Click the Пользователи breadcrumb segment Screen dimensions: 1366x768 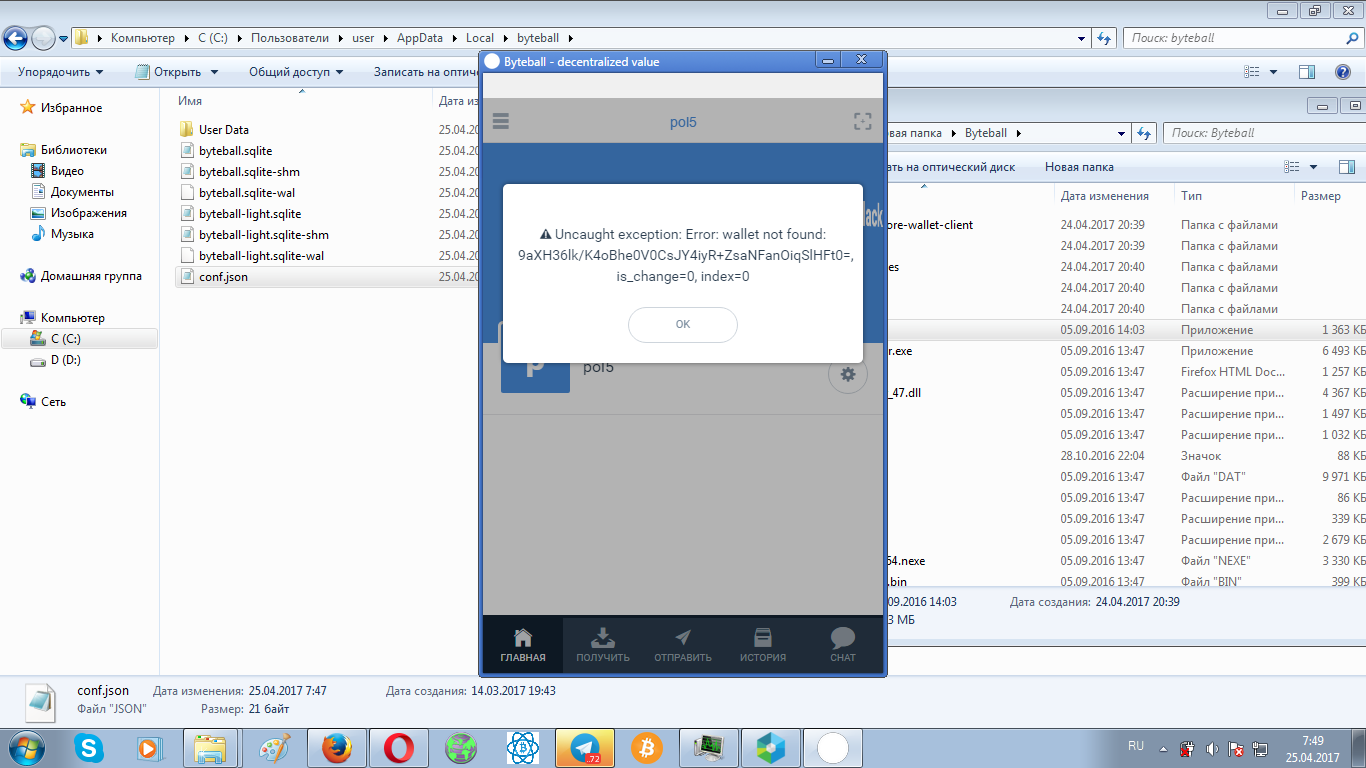[x=290, y=38]
